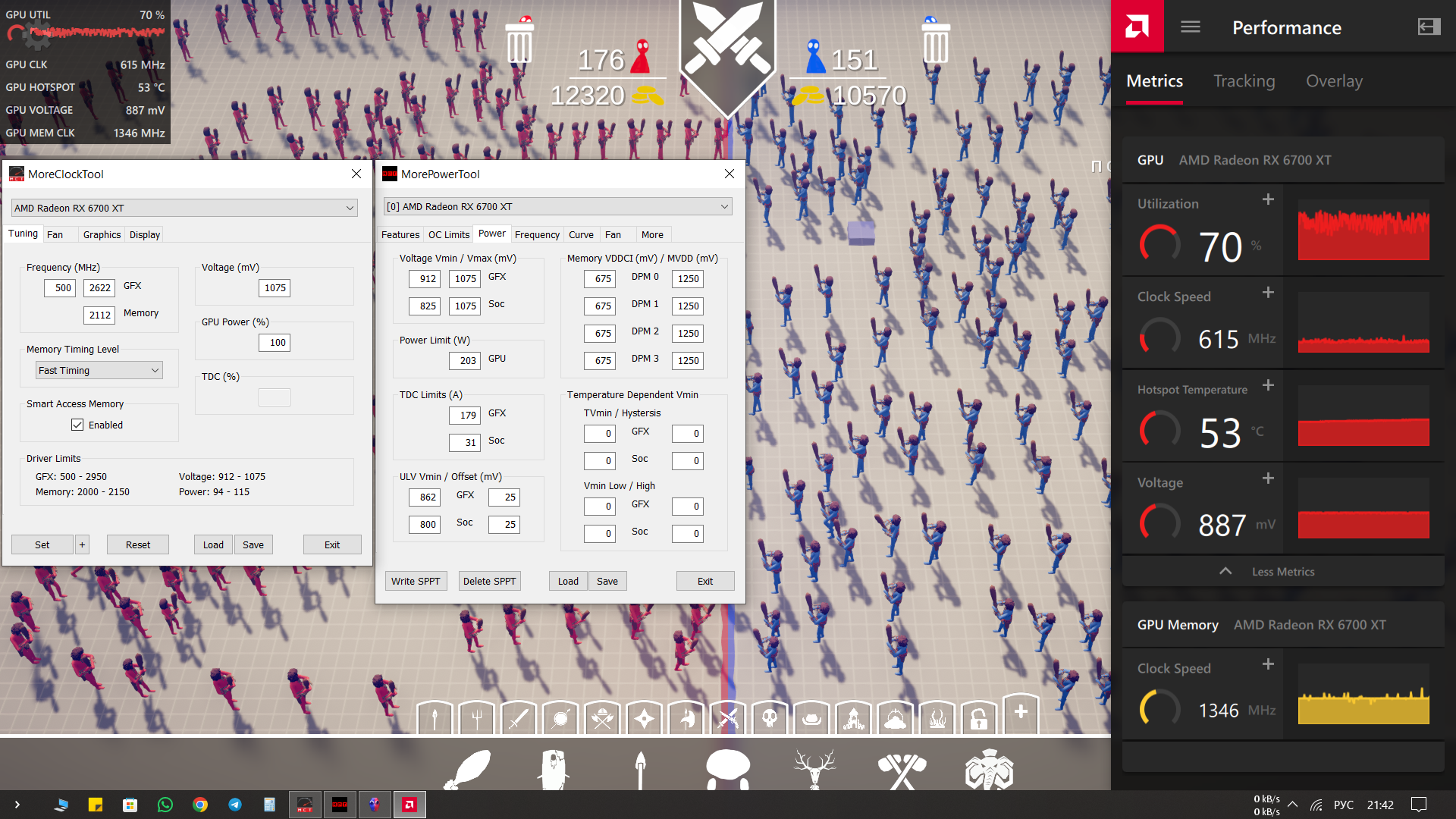Choose the deer skull unit
Screen dimensions: 1456x819
click(815, 769)
